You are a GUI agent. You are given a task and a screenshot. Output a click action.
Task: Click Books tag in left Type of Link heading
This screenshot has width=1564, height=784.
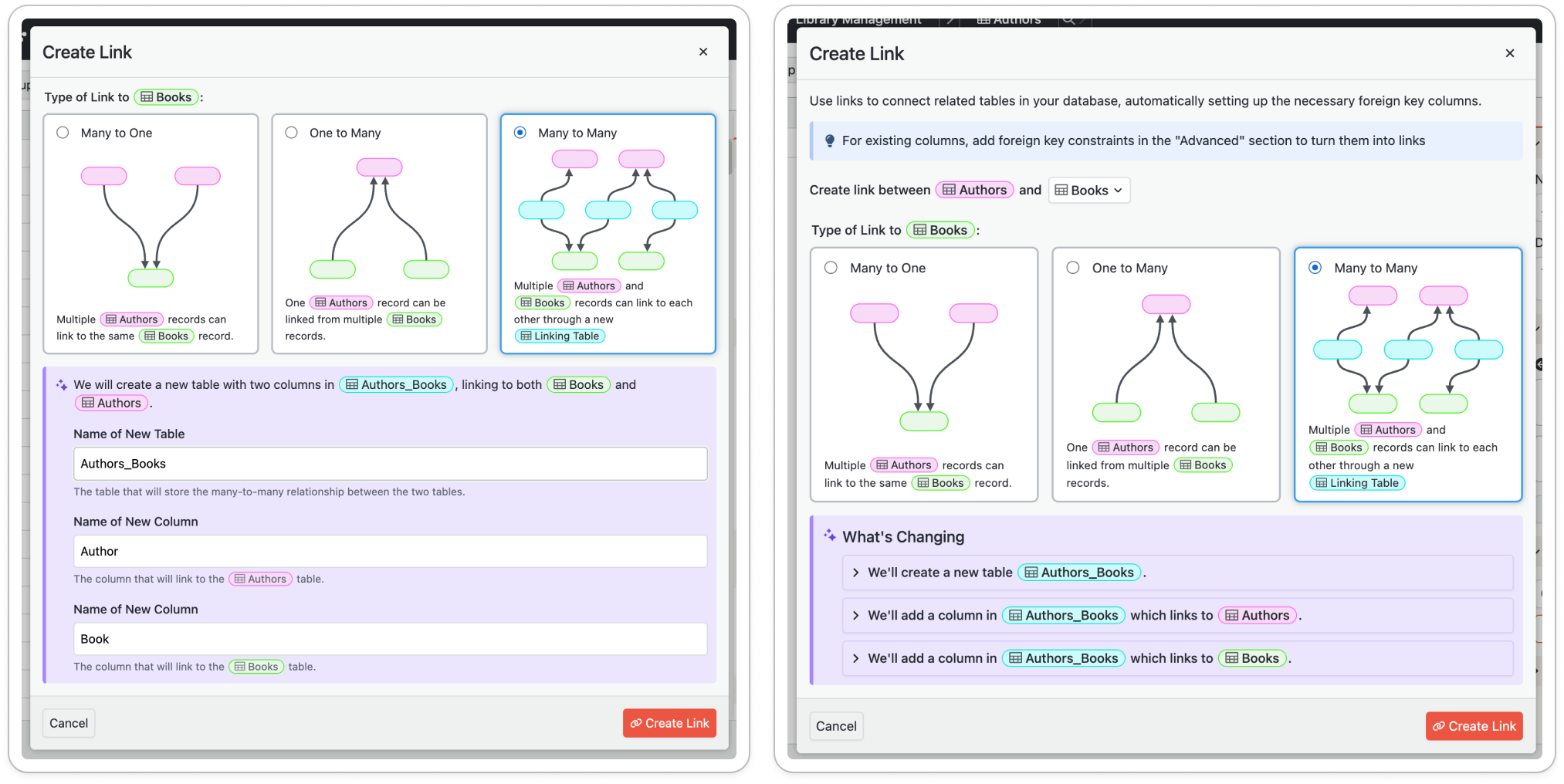tap(166, 97)
